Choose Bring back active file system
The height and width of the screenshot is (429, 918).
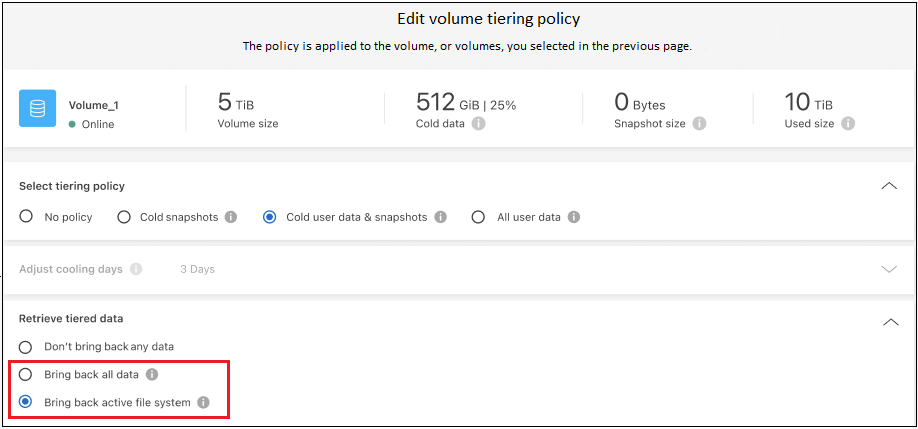[27, 402]
